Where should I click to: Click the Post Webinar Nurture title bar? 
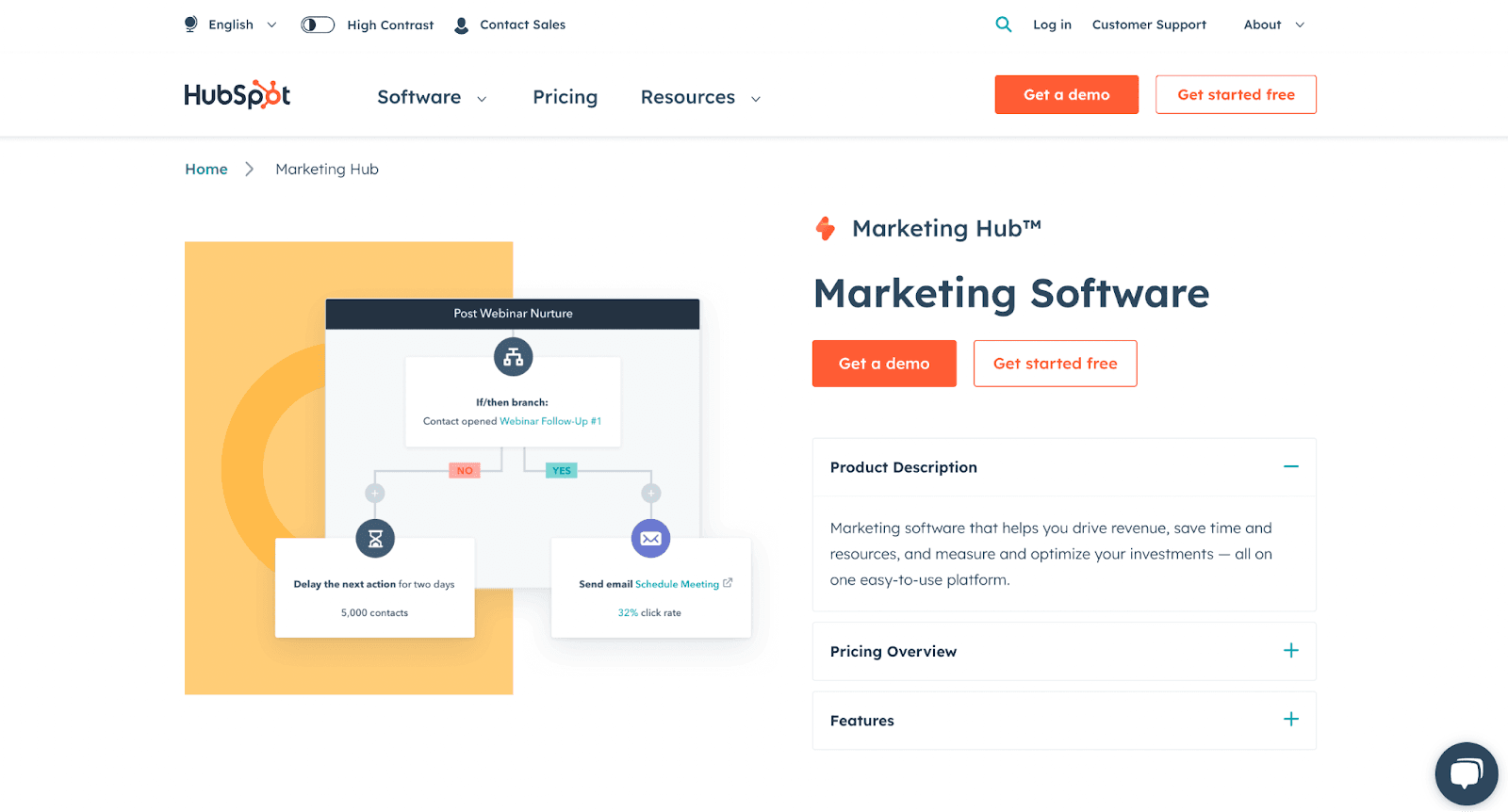pyautogui.click(x=513, y=314)
